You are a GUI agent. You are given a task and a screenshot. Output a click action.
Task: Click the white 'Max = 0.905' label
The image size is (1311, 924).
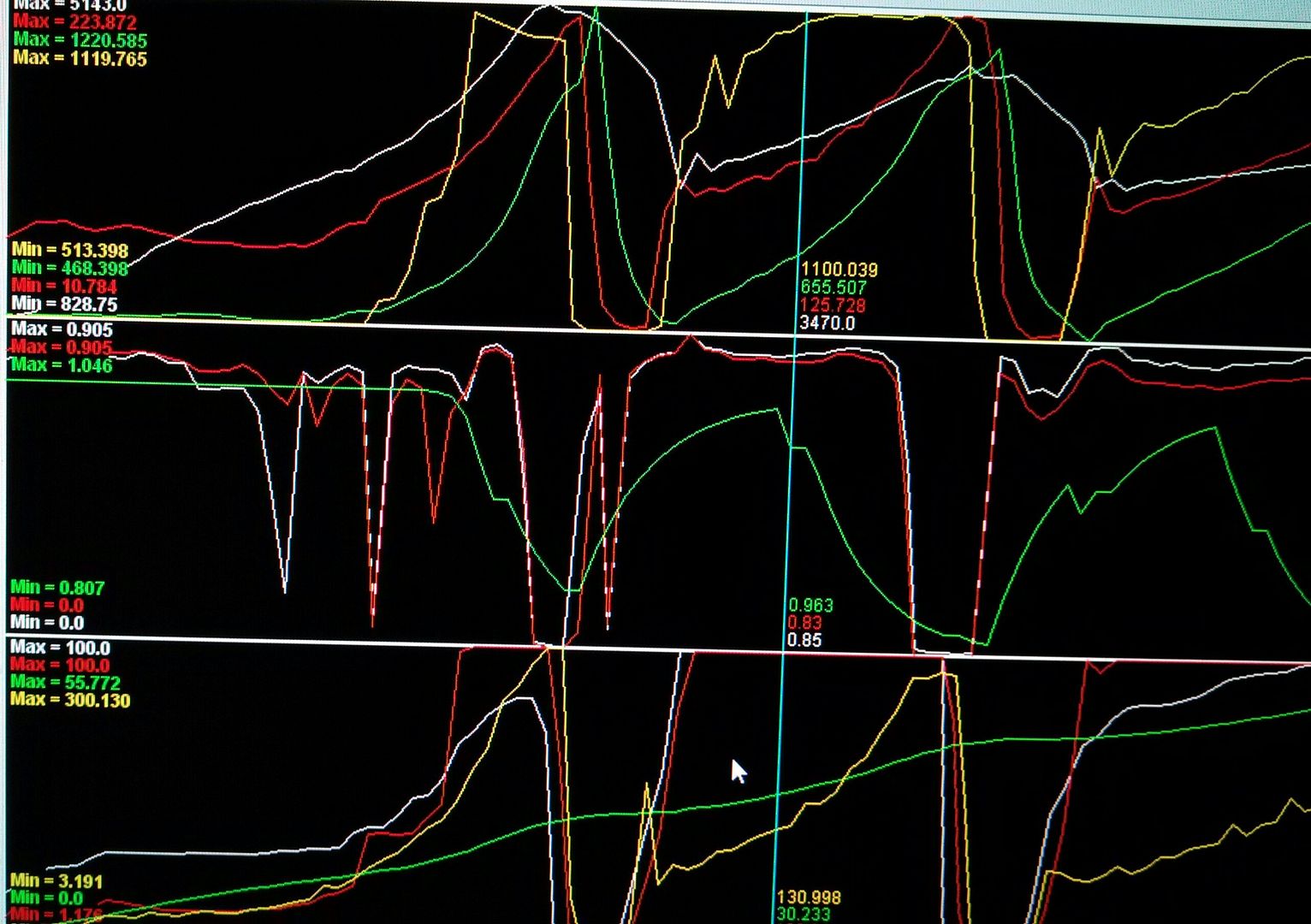tap(62, 329)
